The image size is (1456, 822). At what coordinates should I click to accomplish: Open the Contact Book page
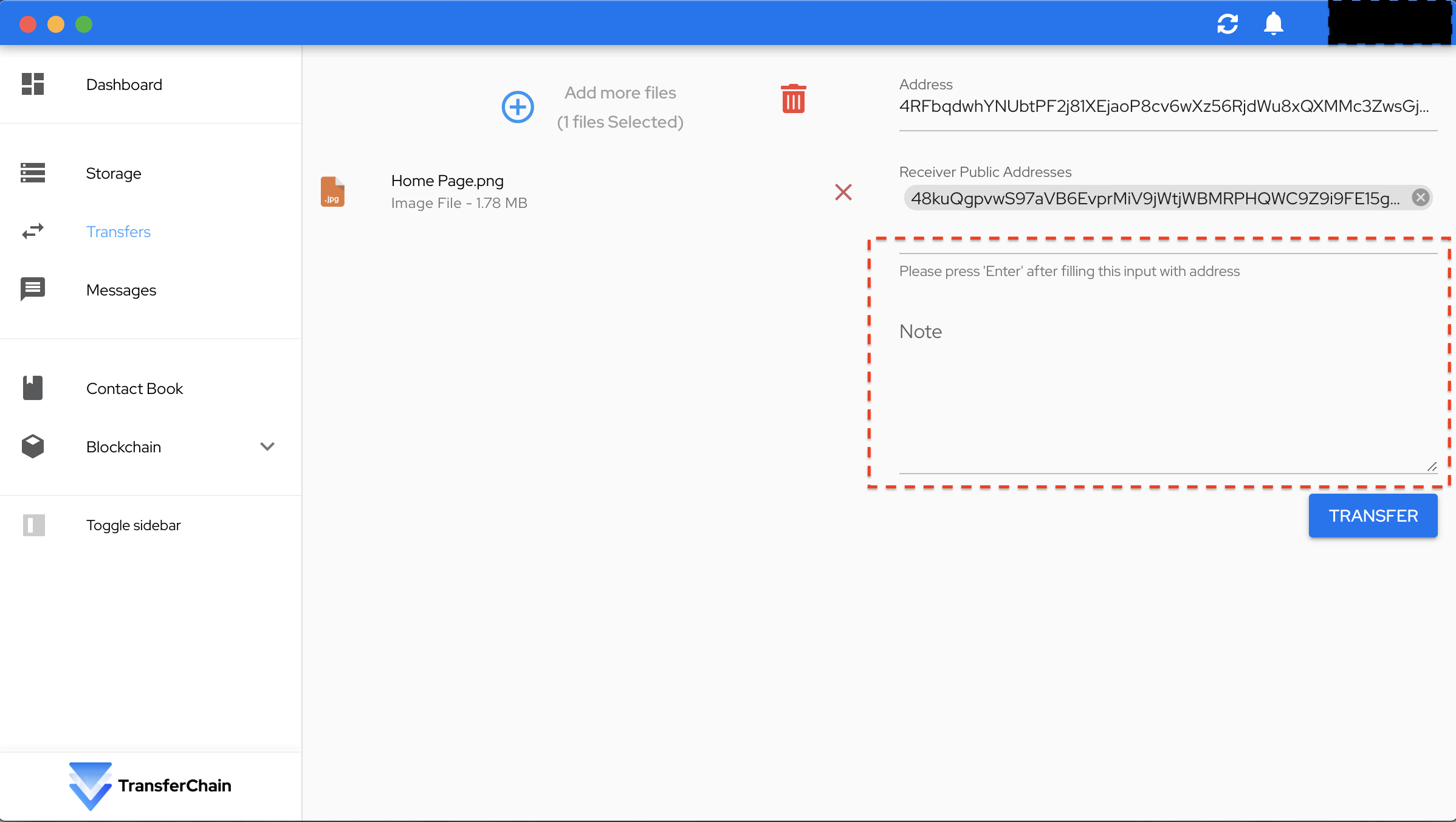134,389
